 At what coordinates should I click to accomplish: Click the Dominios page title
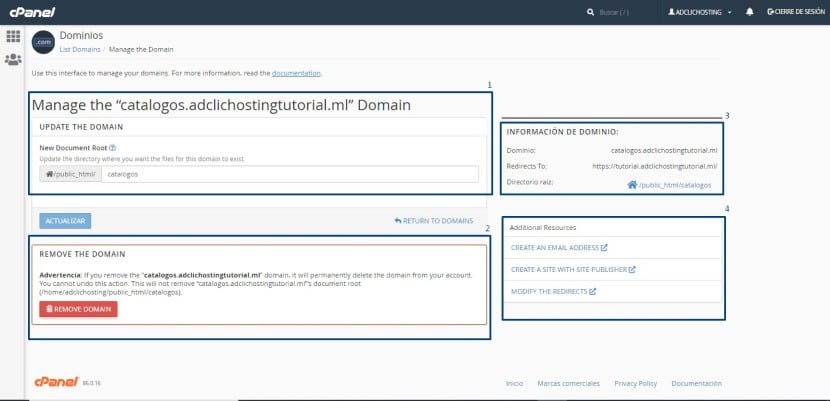pyautogui.click(x=81, y=35)
